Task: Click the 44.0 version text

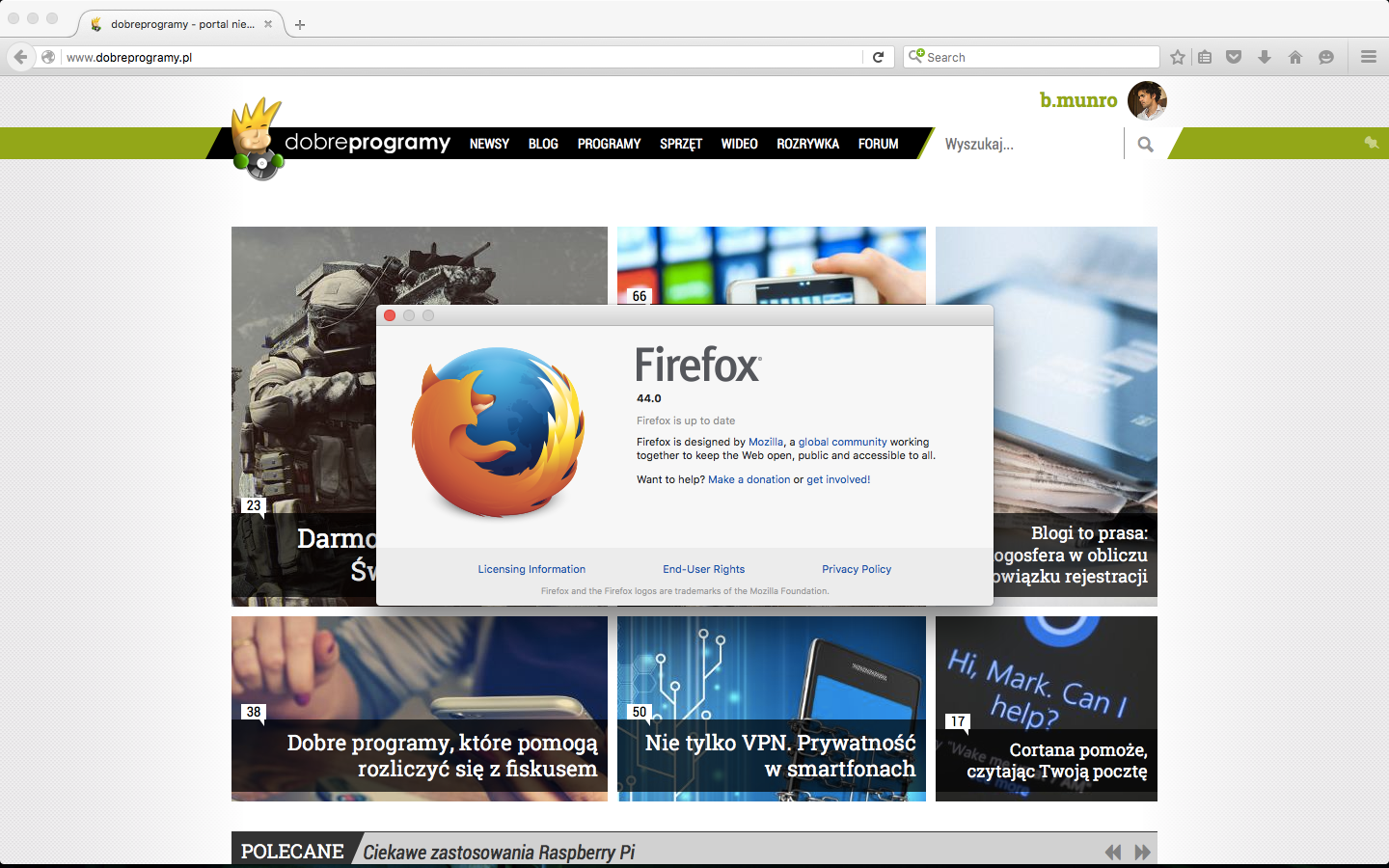Action: [649, 398]
